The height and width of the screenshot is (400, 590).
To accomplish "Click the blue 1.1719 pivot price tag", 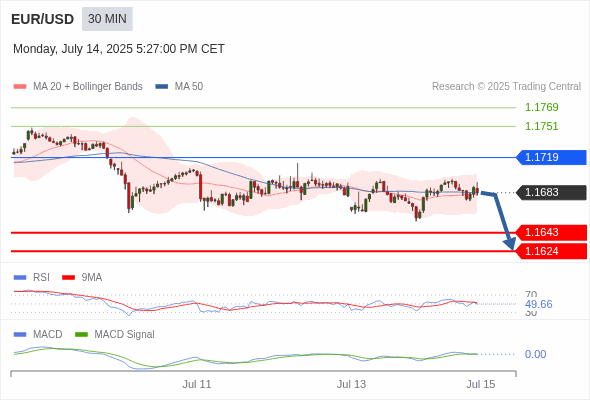I will (x=551, y=157).
